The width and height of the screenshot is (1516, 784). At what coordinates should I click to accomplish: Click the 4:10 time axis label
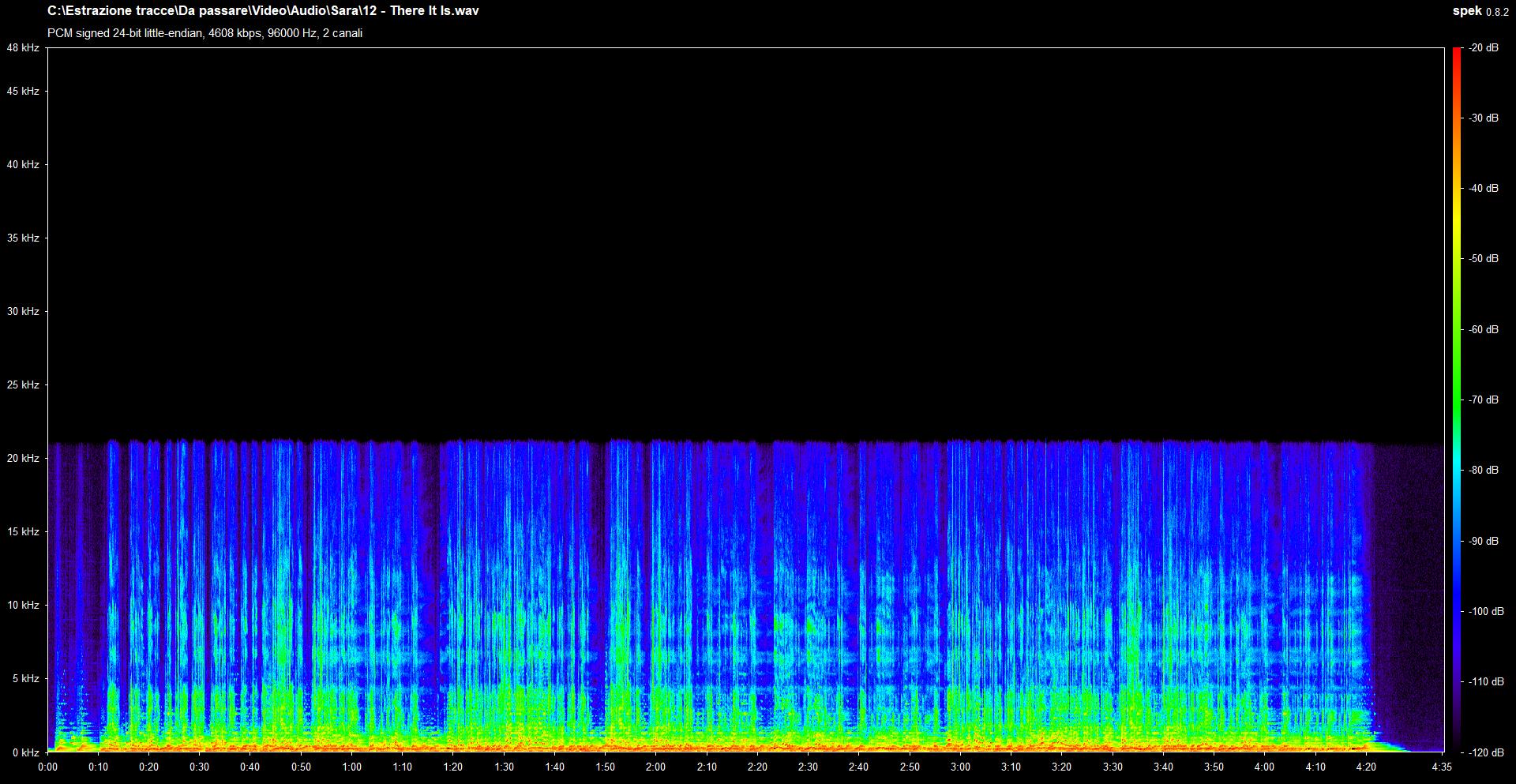[x=1315, y=767]
